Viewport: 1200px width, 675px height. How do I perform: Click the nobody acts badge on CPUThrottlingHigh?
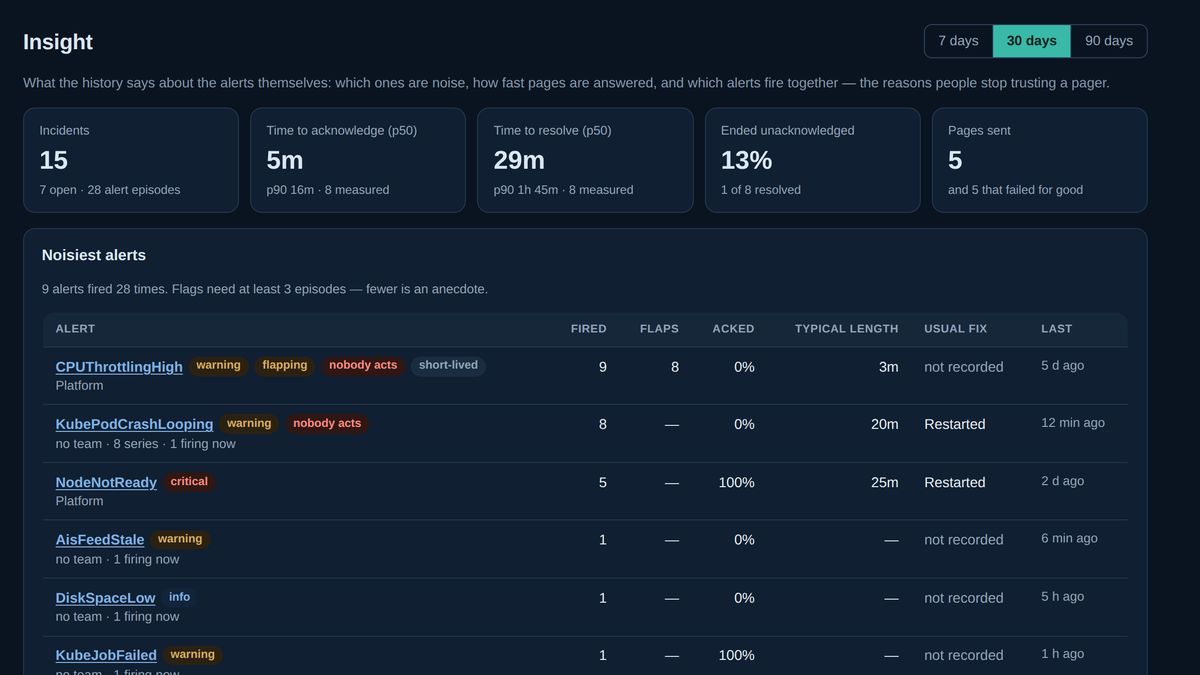363,366
